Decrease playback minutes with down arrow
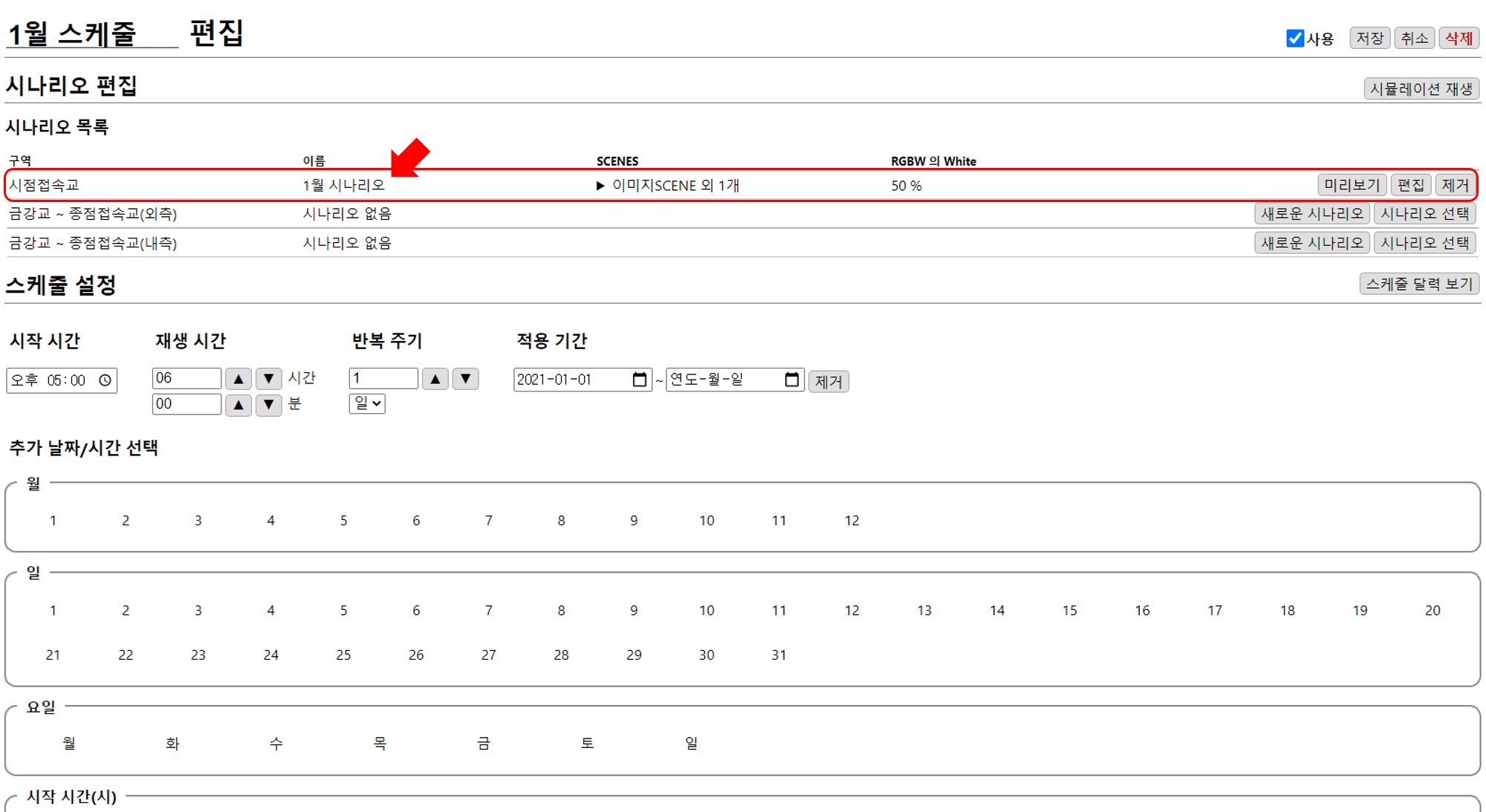Image resolution: width=1486 pixels, height=812 pixels. (x=269, y=405)
